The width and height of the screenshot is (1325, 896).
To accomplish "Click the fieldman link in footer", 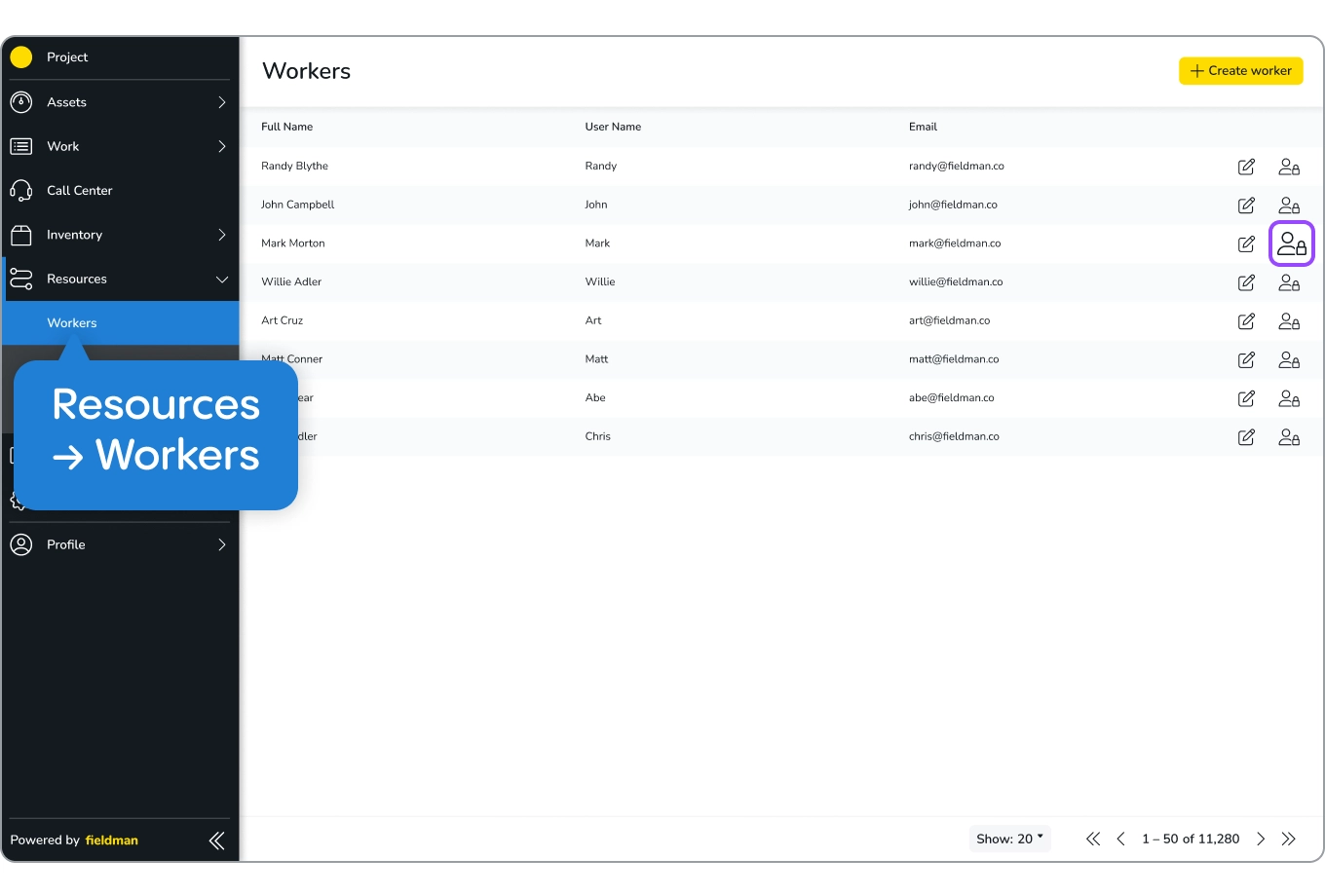I will [x=112, y=840].
